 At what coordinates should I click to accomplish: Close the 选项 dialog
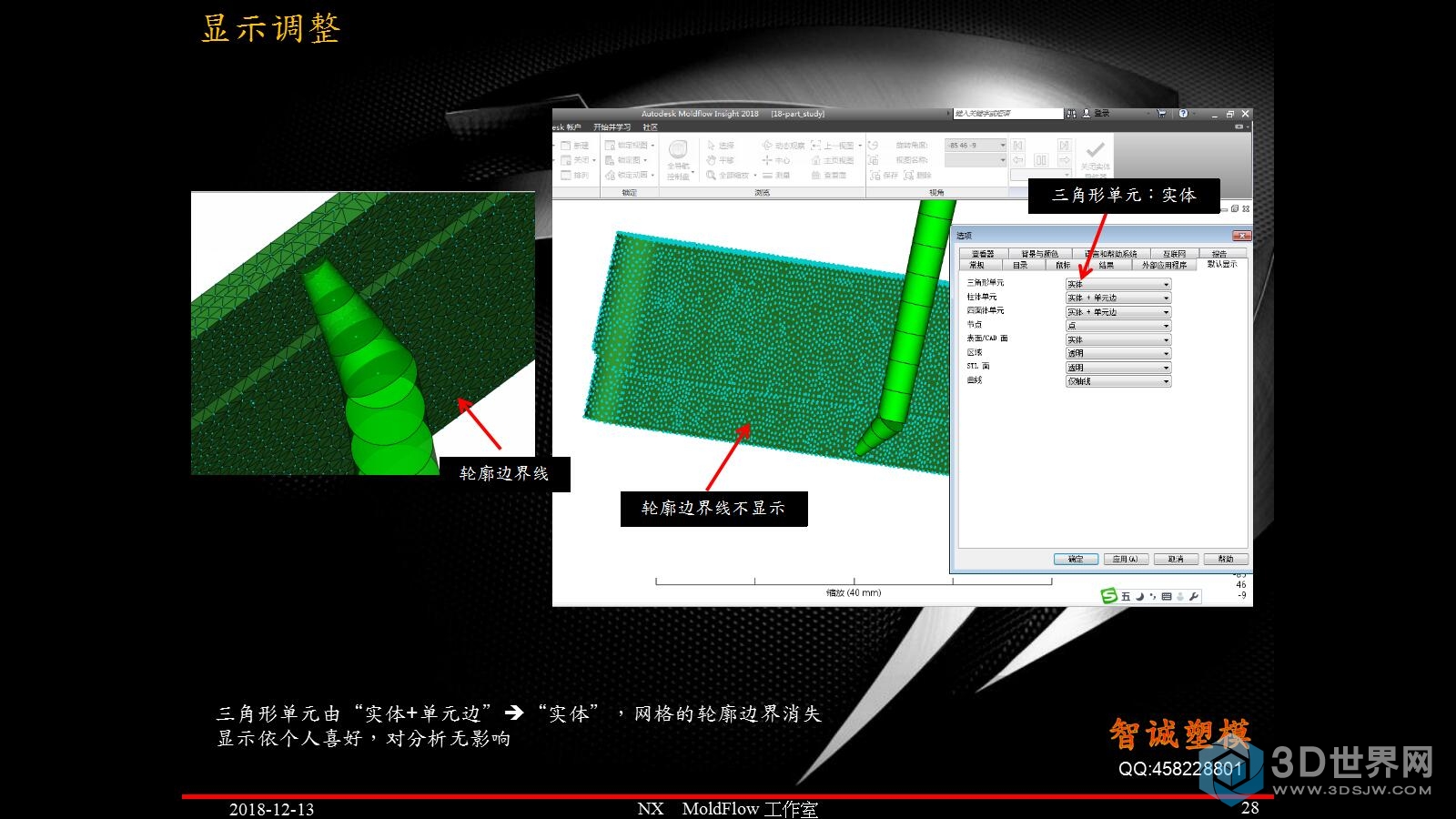point(1241,236)
